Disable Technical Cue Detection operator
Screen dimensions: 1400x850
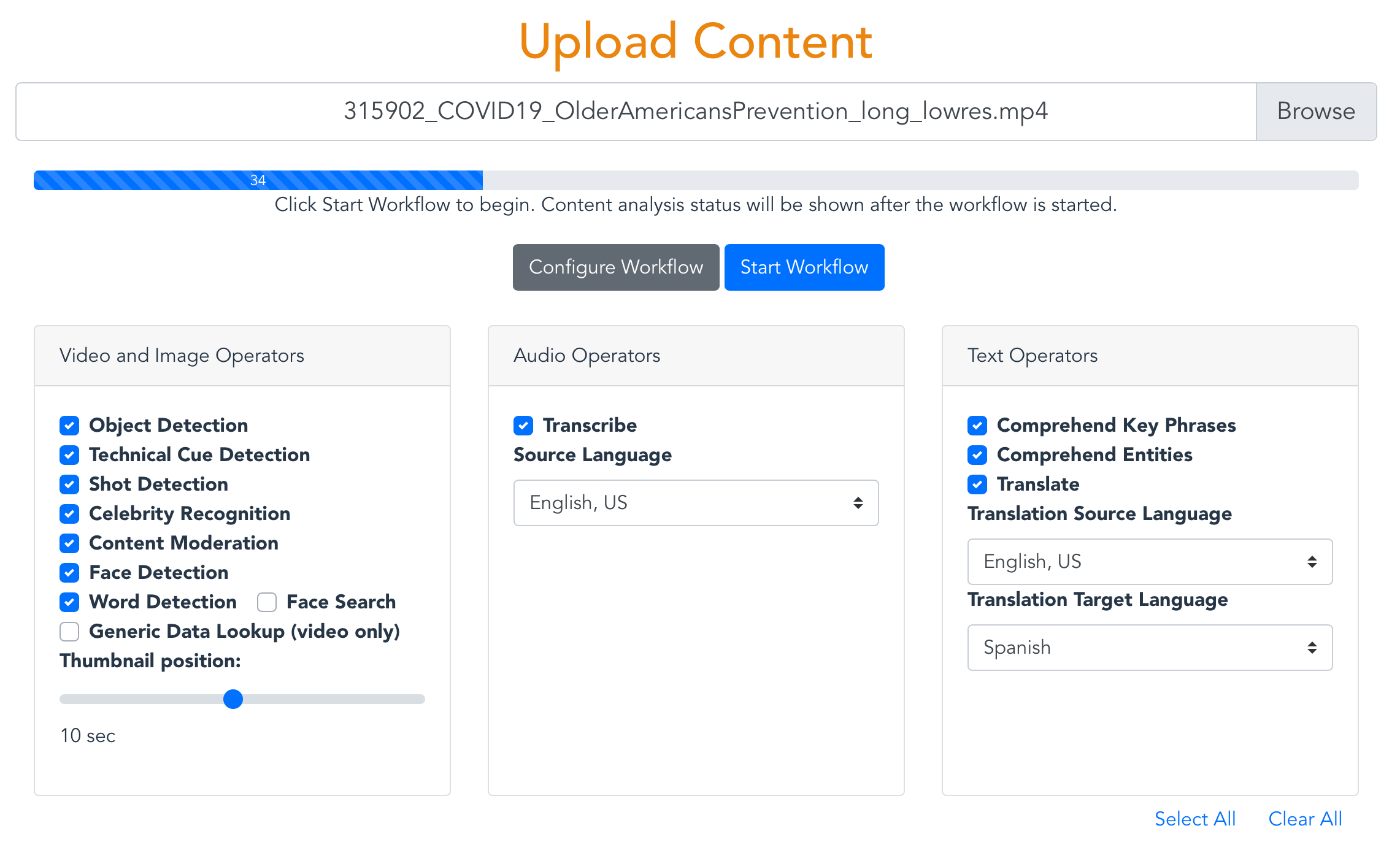click(x=69, y=454)
